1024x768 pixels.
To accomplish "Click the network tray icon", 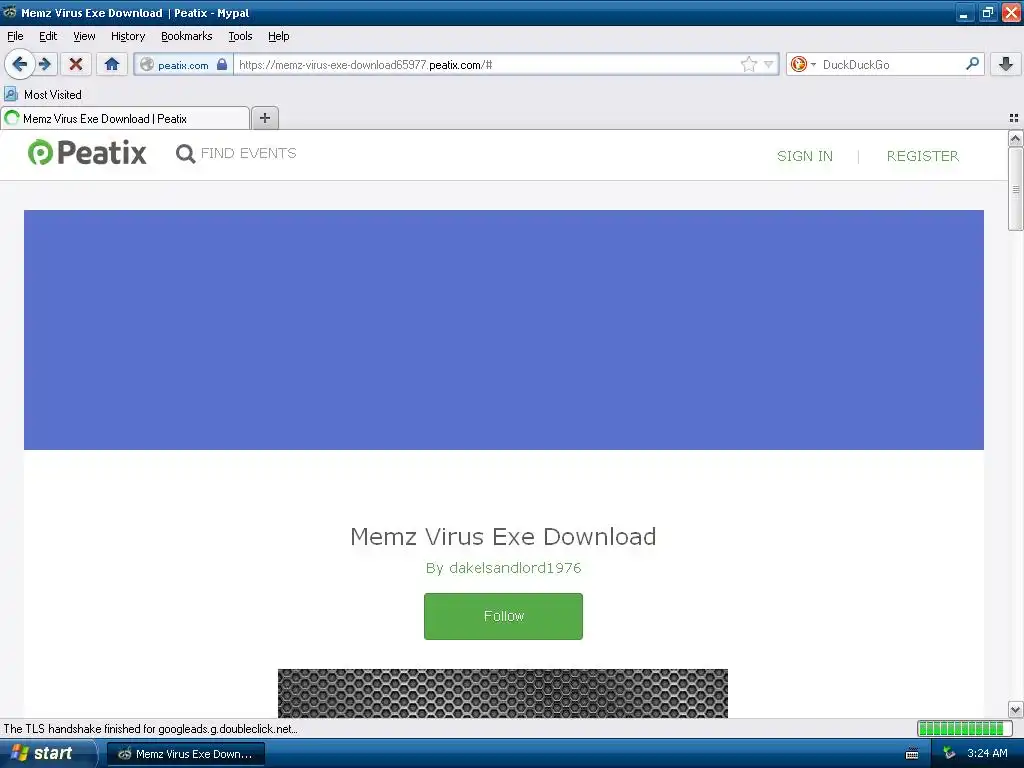I will [x=949, y=754].
